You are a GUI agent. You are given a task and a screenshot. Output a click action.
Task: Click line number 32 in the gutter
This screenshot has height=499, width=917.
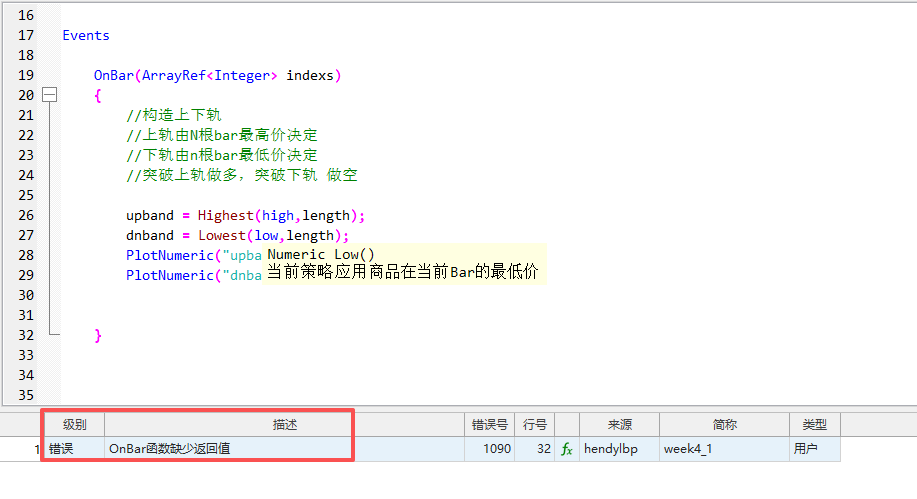(x=26, y=335)
